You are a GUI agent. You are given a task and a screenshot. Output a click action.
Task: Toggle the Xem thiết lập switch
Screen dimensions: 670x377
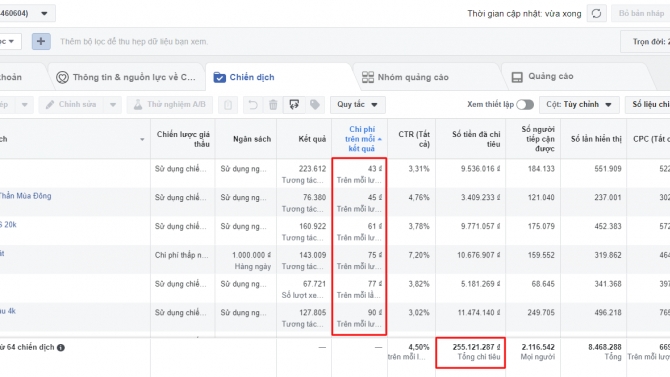[525, 105]
